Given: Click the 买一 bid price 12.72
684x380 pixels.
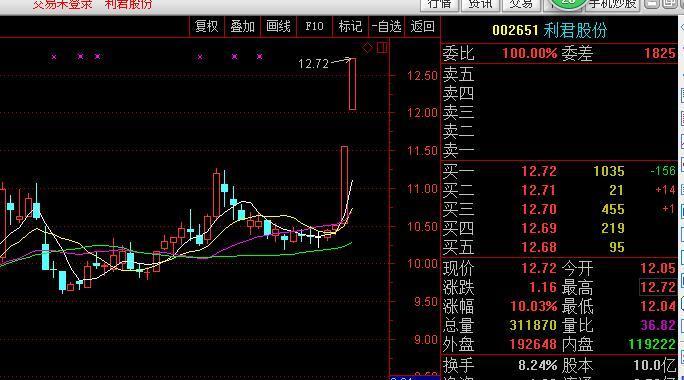Looking at the screenshot, I should tap(539, 171).
